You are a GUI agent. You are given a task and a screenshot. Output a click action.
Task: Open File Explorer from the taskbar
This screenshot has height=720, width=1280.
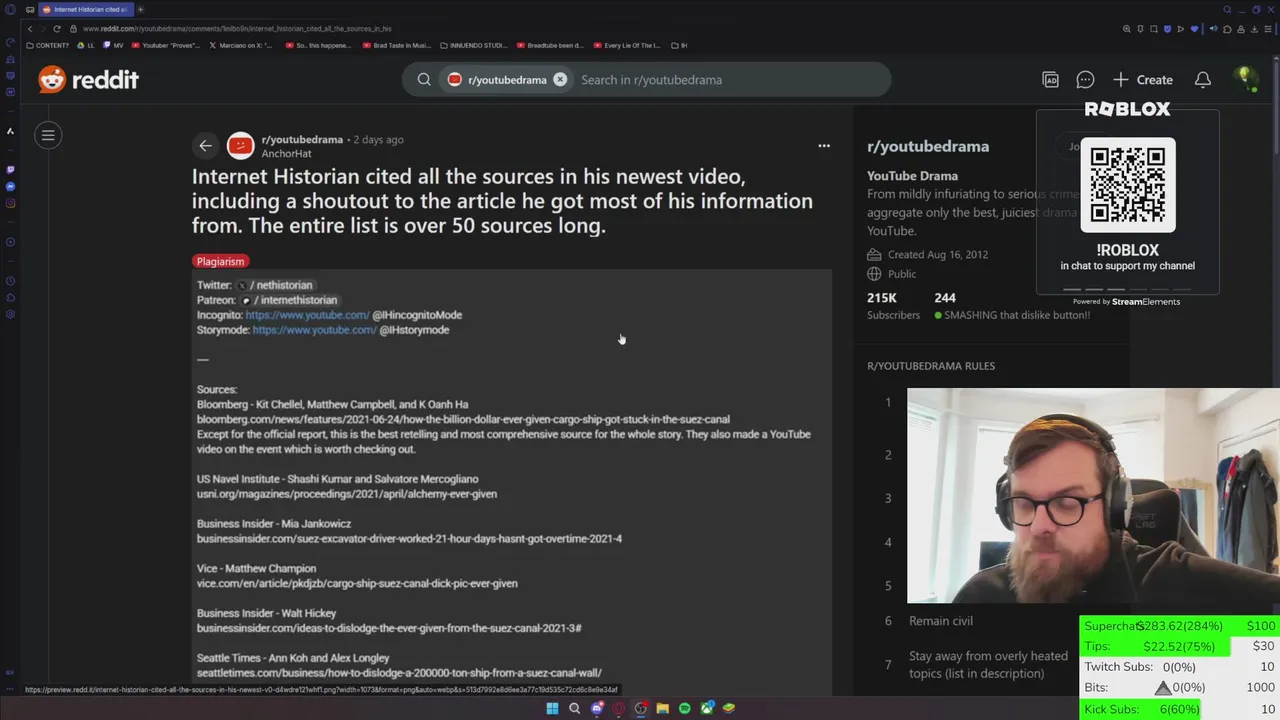(662, 708)
